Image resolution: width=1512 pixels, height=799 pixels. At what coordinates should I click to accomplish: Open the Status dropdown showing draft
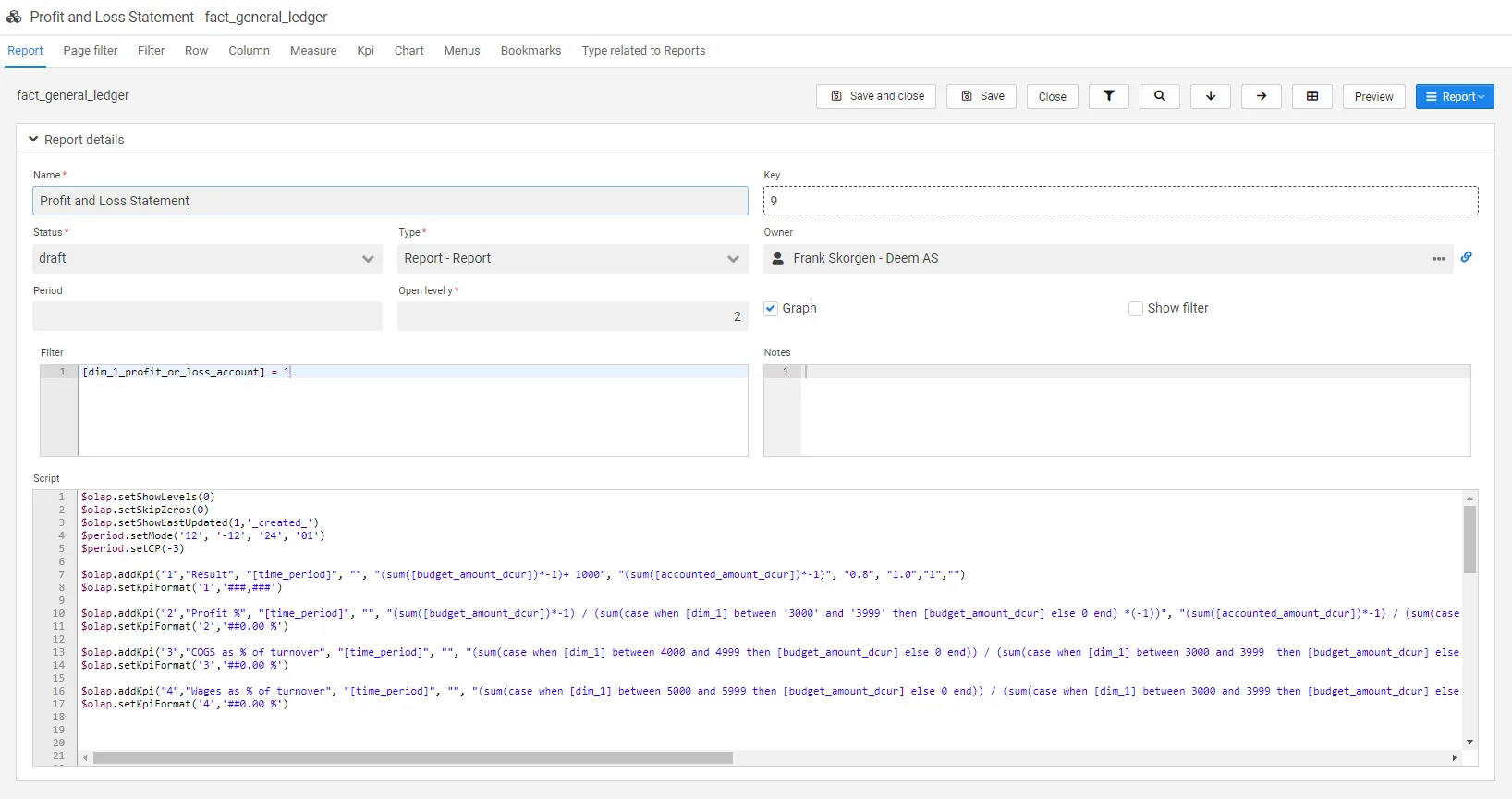pos(207,259)
